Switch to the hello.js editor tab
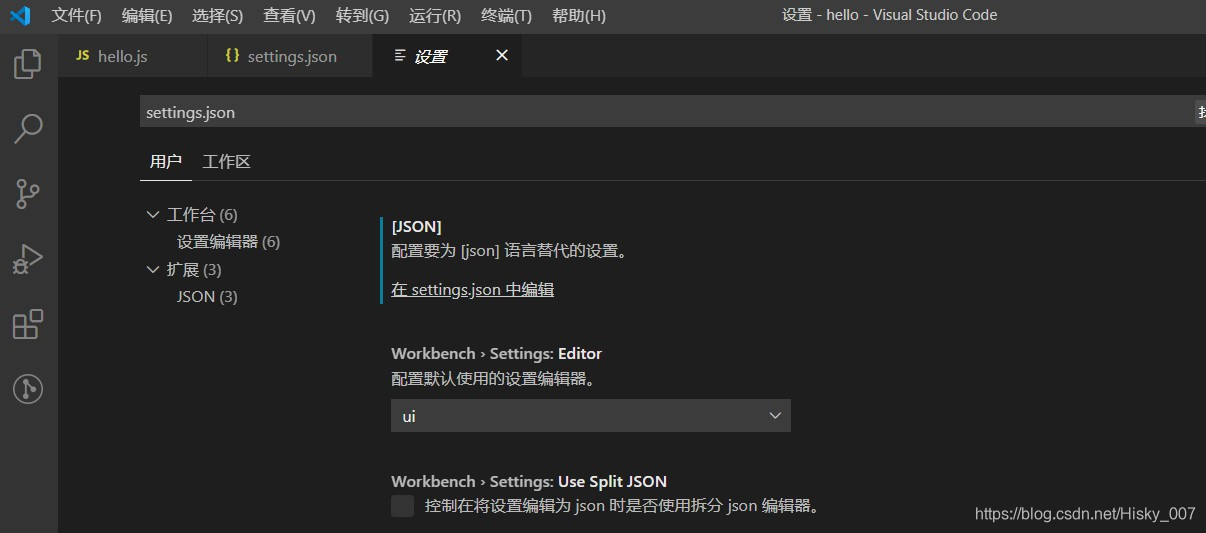 coord(133,56)
